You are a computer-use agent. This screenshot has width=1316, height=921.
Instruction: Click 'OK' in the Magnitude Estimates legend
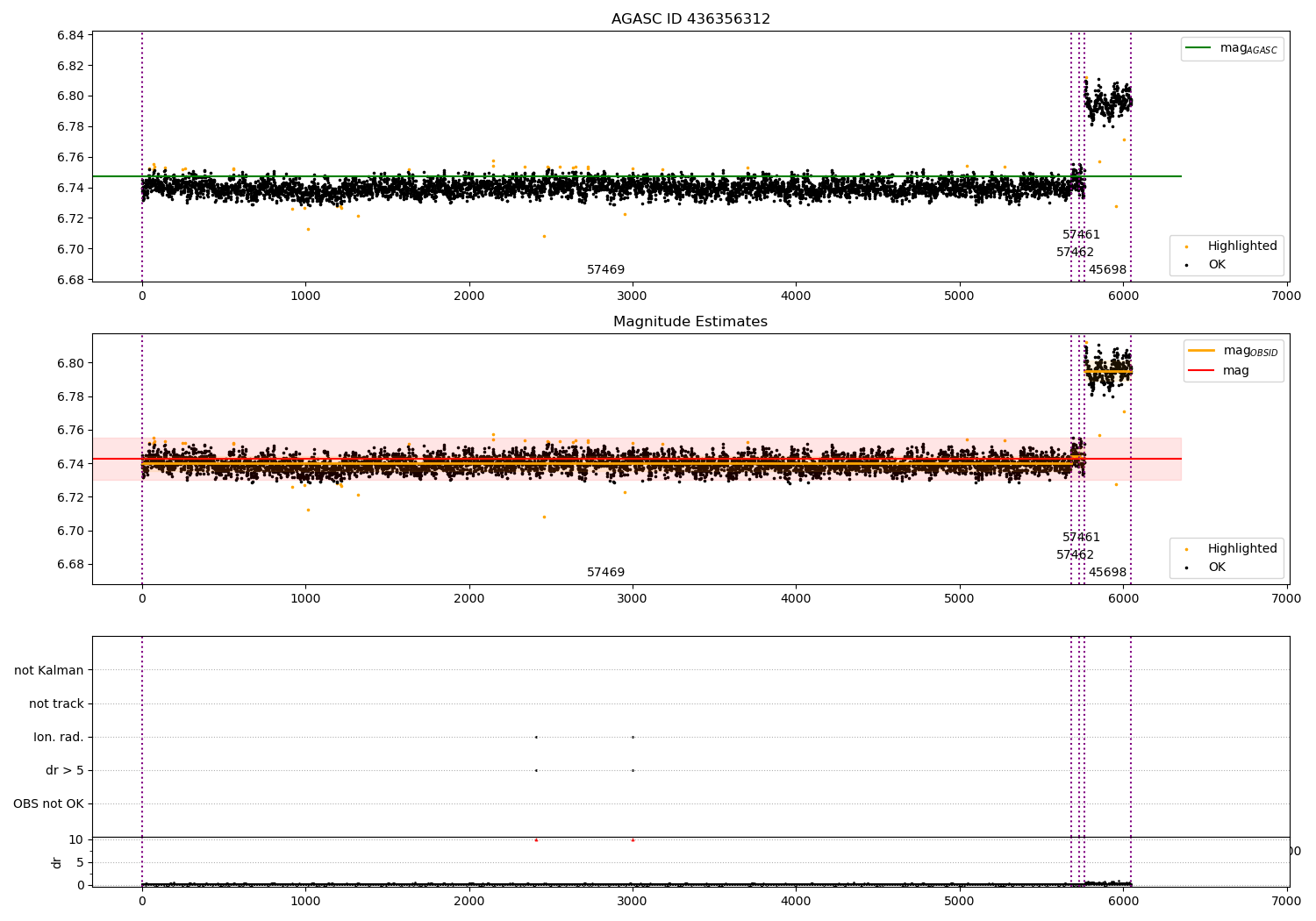1216,568
